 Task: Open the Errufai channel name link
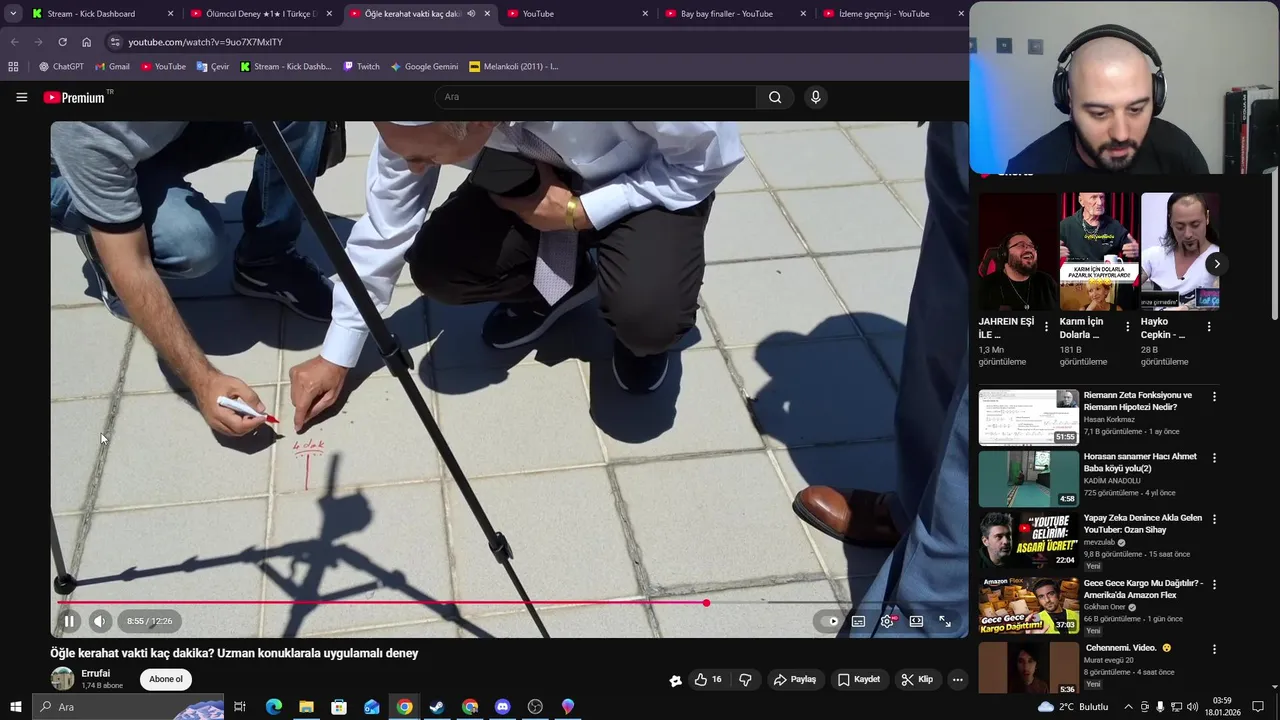click(x=96, y=673)
